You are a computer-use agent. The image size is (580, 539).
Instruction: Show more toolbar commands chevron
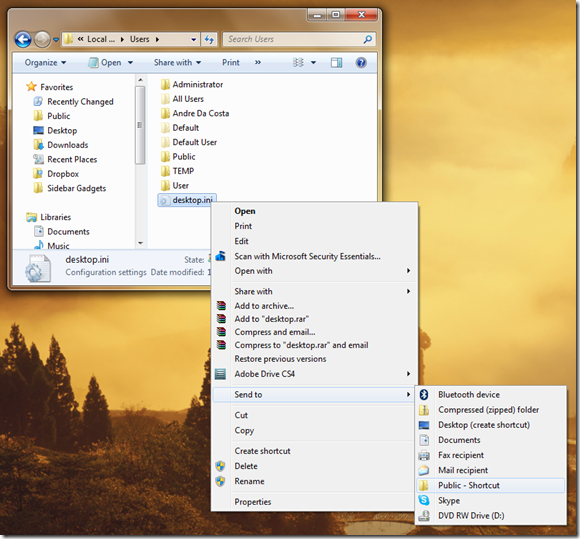click(x=258, y=63)
